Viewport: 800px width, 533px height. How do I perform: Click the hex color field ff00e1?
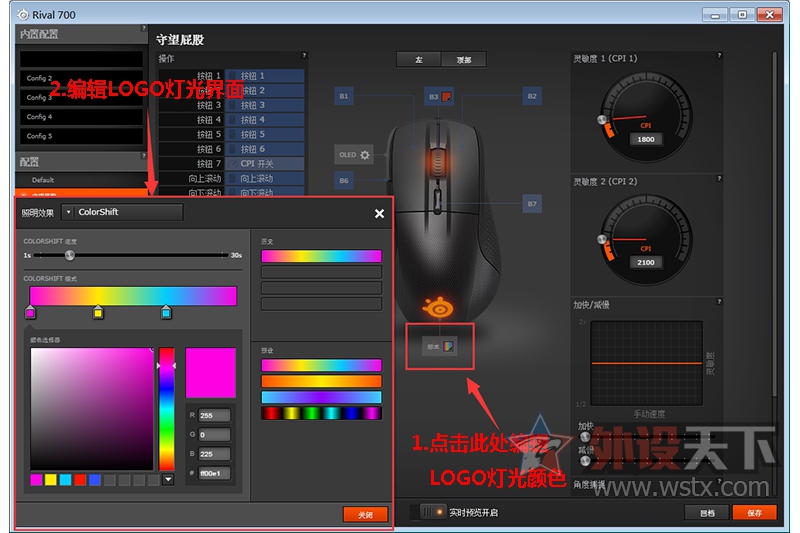point(214,473)
